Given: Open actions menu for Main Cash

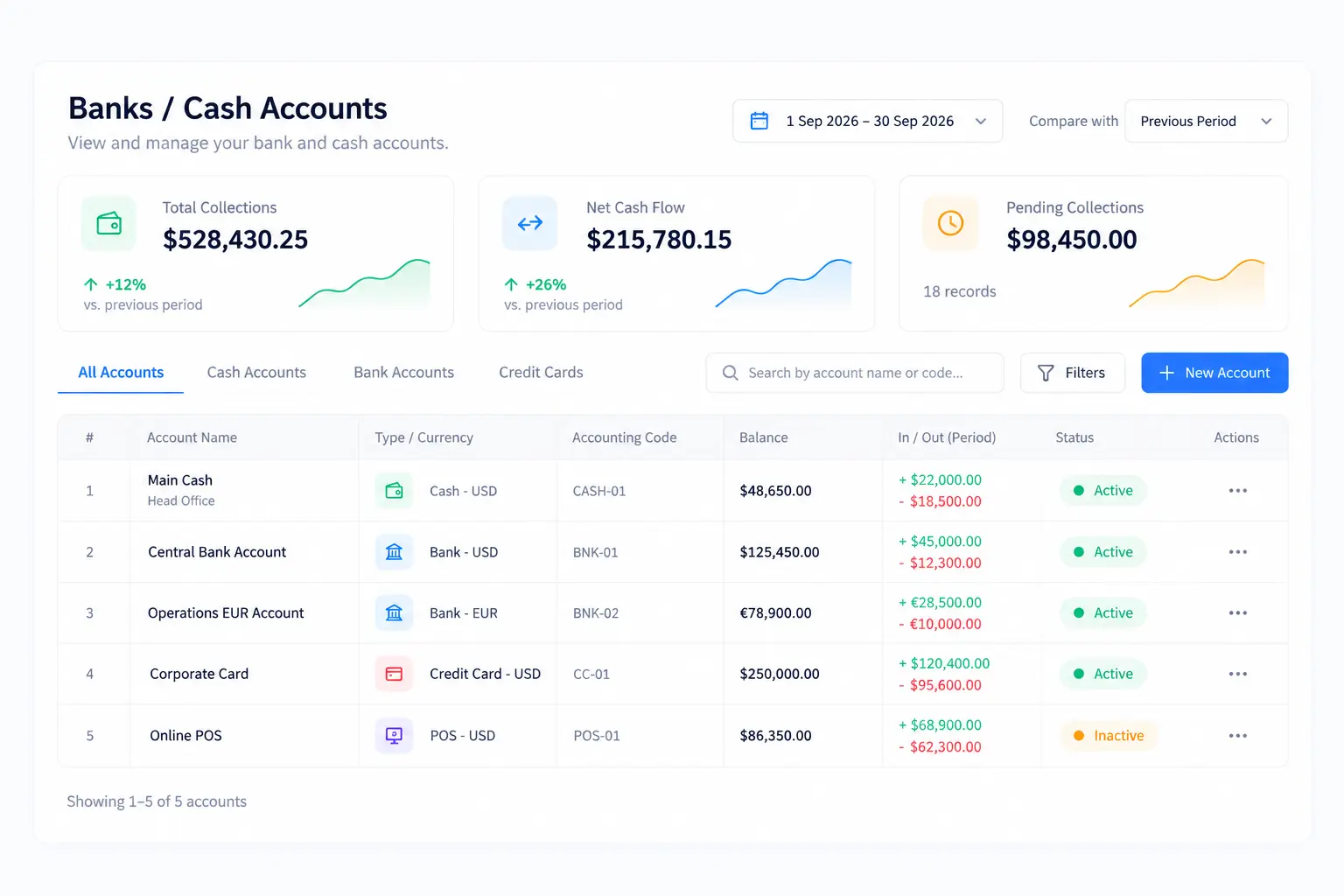Looking at the screenshot, I should coord(1237,491).
